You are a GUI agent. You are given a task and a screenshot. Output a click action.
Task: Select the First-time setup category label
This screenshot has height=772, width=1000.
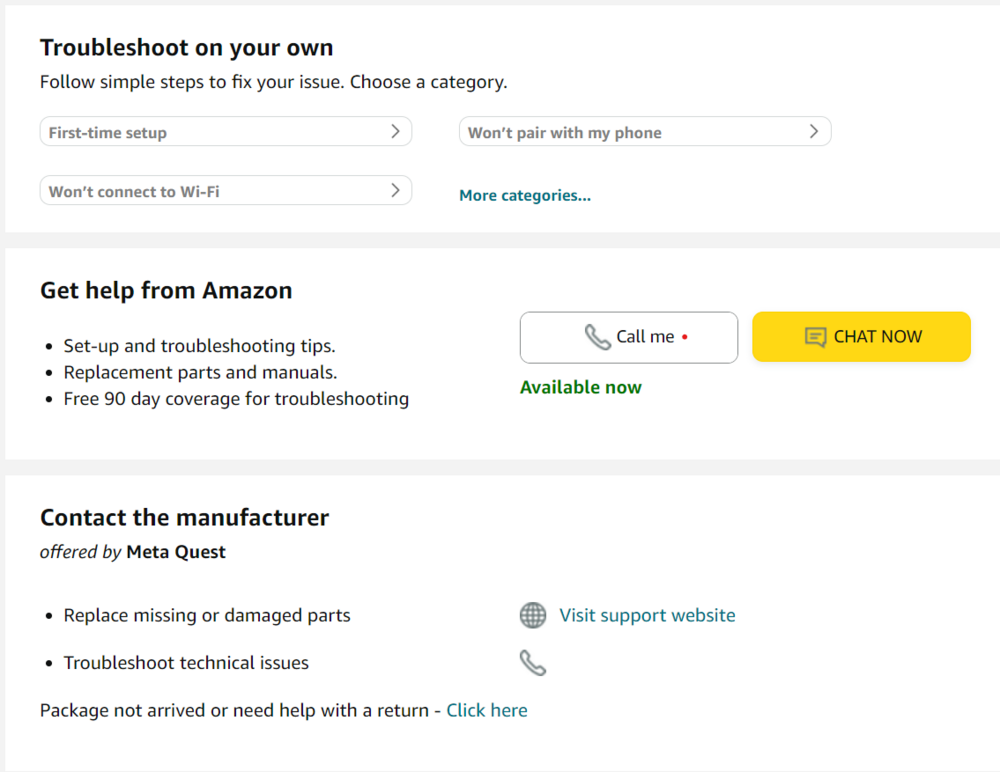[x=108, y=133]
